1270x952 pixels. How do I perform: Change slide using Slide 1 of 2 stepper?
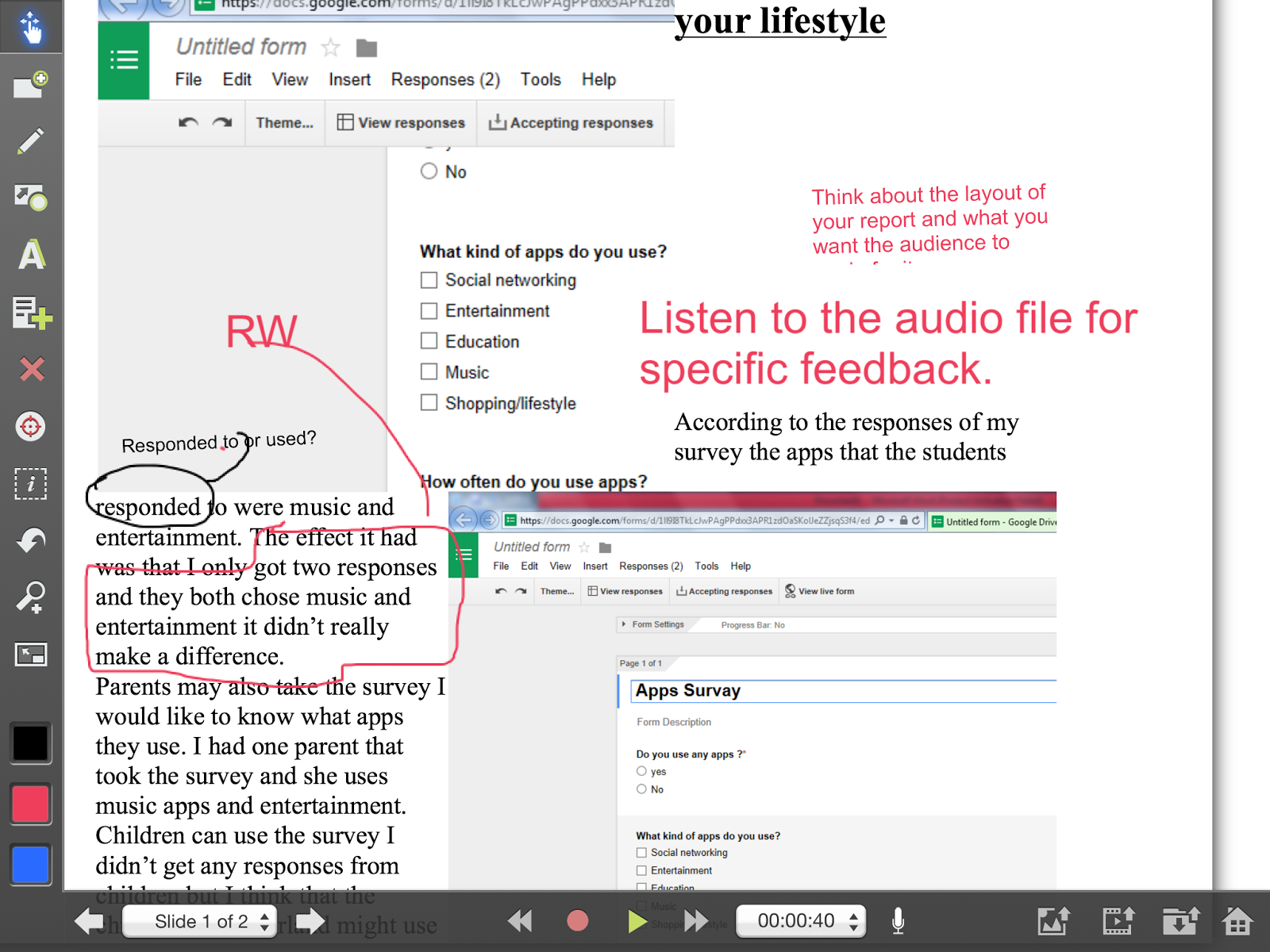point(264,921)
